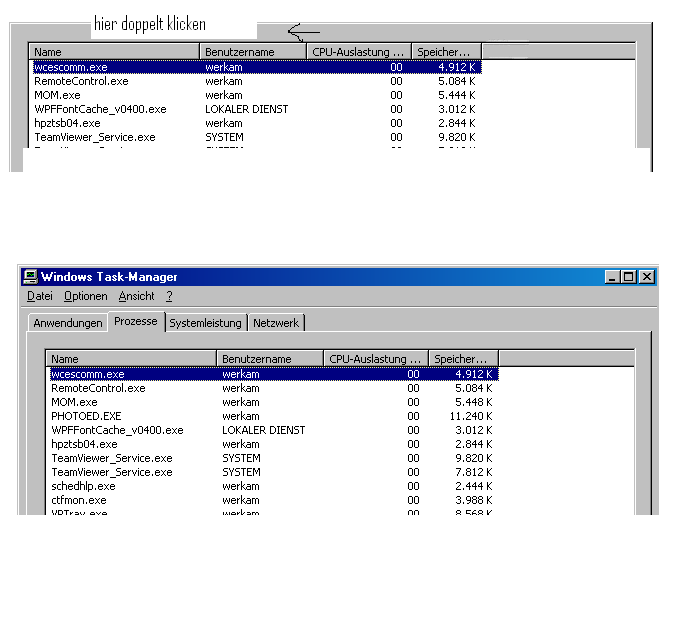Sort by Speicher column in Task-Manager window
This screenshot has height=630, width=690.
pos(464,359)
